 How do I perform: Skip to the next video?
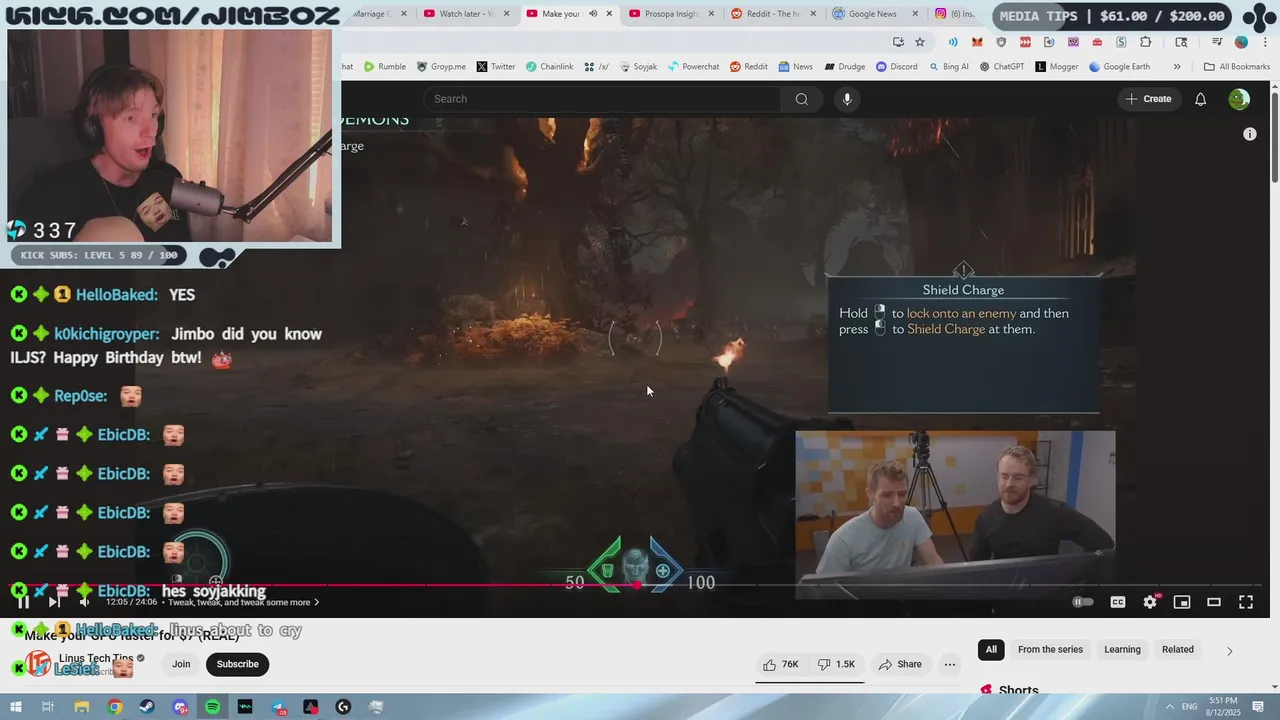(x=54, y=601)
